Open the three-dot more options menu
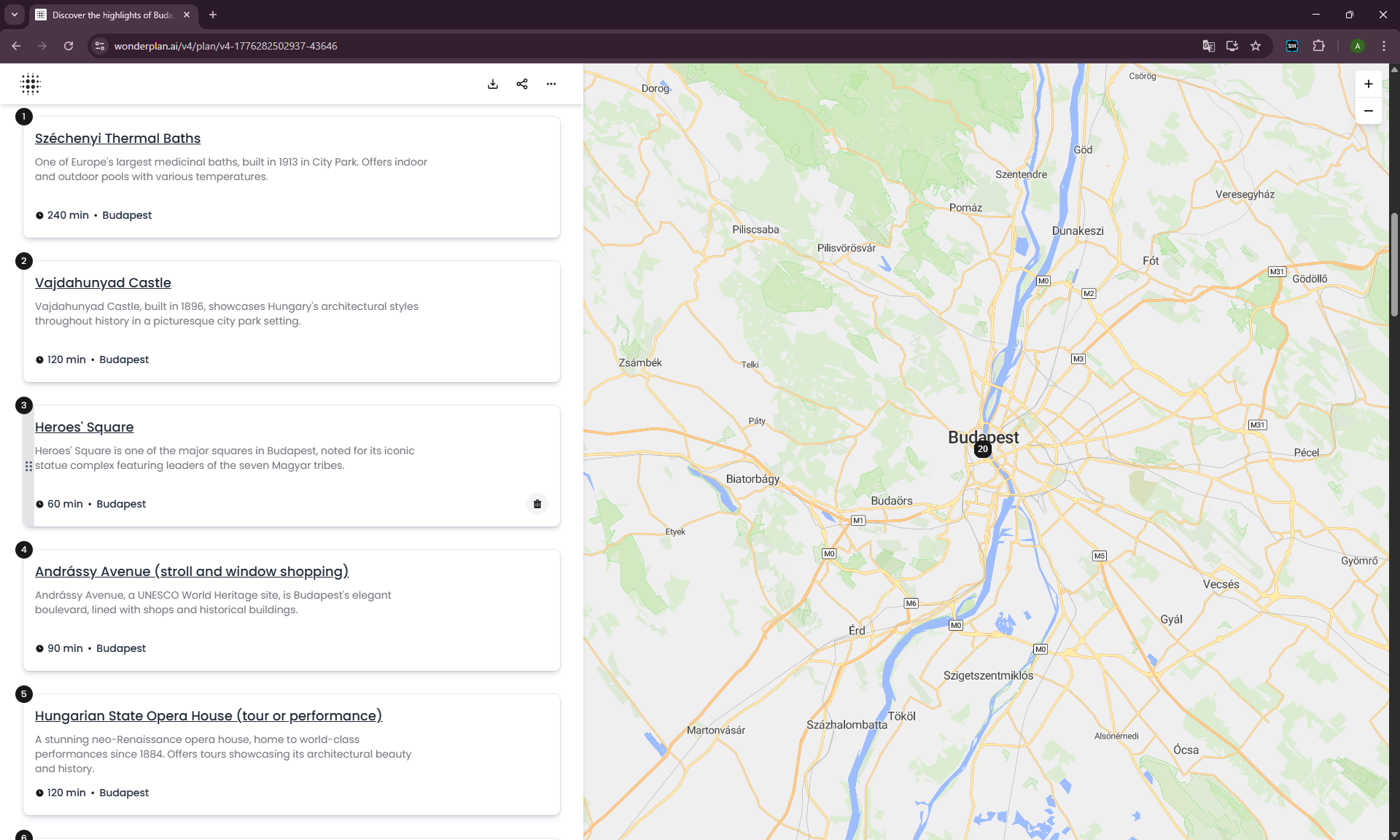Viewport: 1400px width, 840px height. click(x=551, y=84)
